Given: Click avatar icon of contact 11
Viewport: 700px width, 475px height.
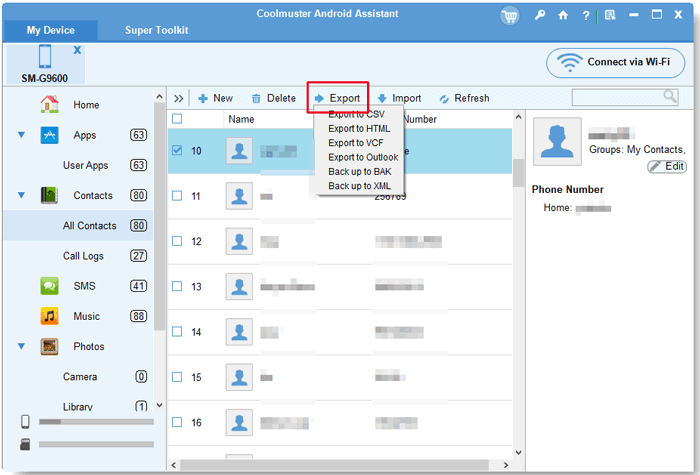Looking at the screenshot, I should point(239,196).
